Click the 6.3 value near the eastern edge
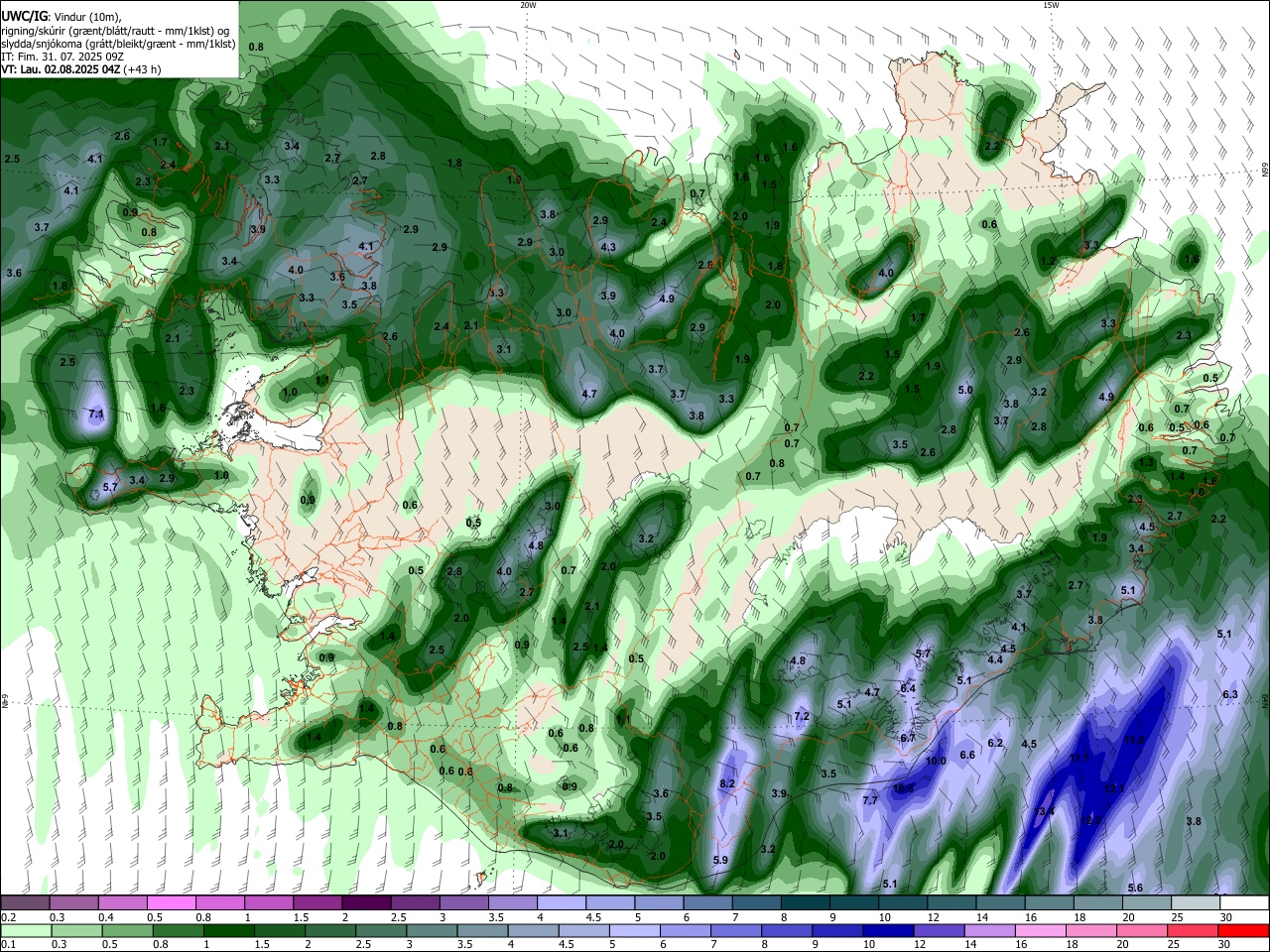 point(1230,694)
